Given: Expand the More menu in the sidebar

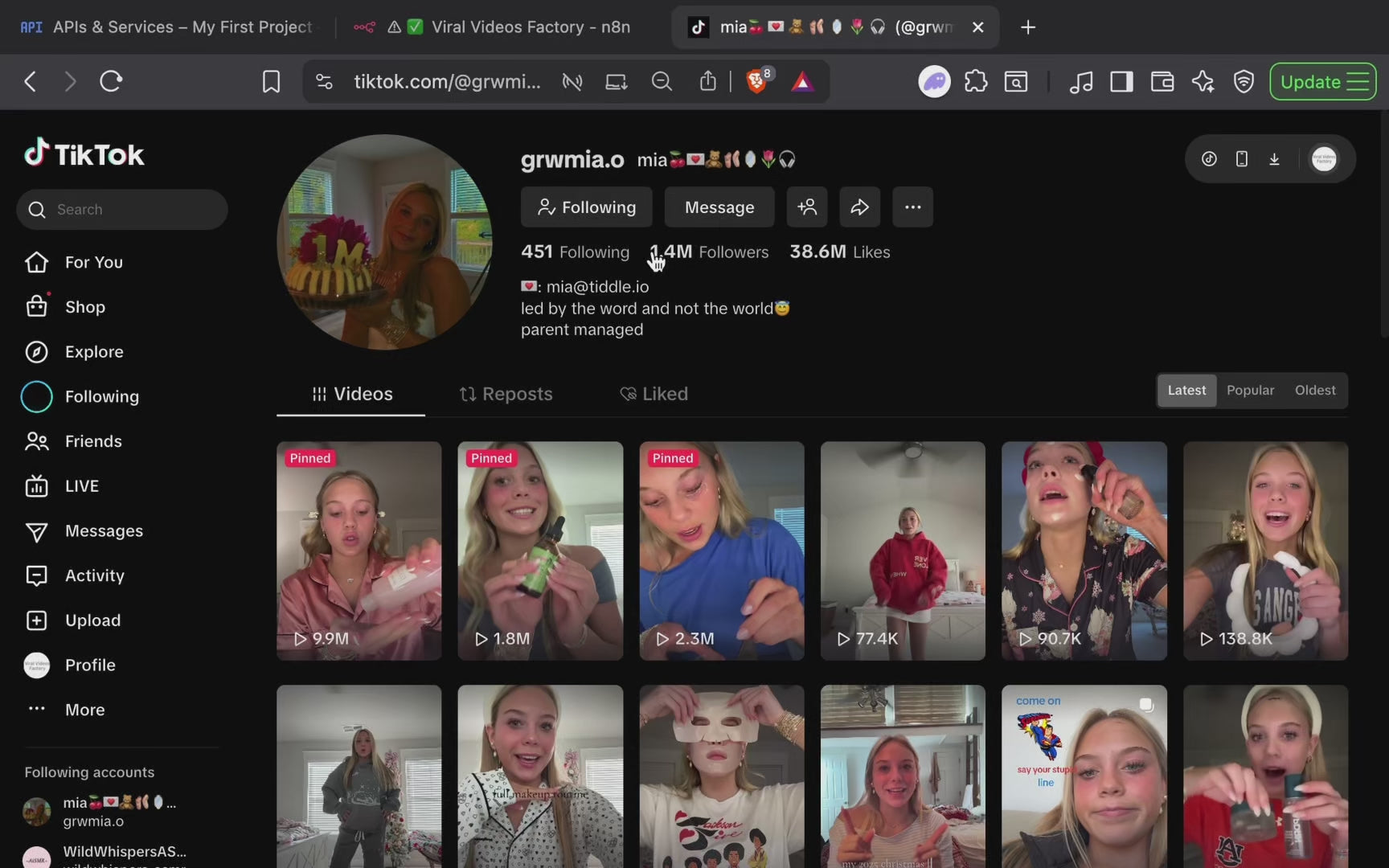Looking at the screenshot, I should [84, 710].
